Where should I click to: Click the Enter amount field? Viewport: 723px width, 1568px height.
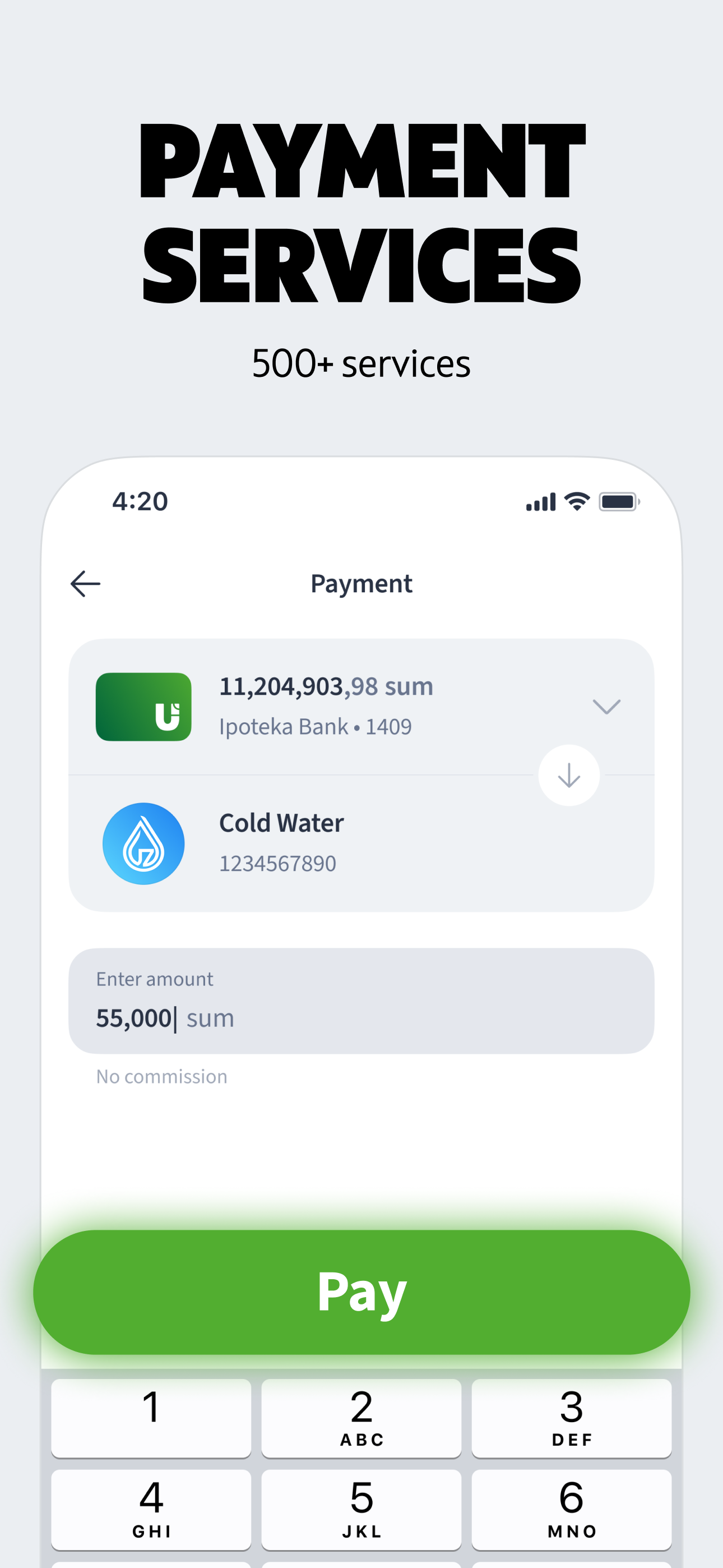(361, 1000)
